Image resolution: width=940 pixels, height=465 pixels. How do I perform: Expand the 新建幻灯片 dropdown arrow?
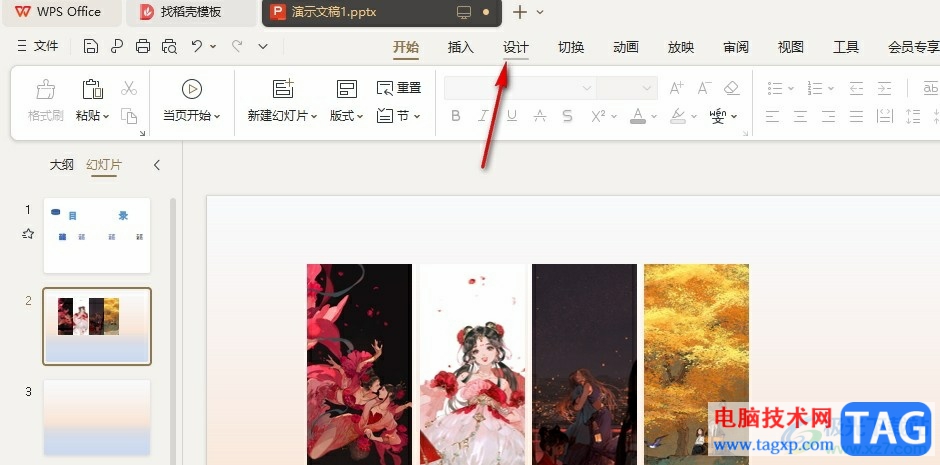coord(314,116)
